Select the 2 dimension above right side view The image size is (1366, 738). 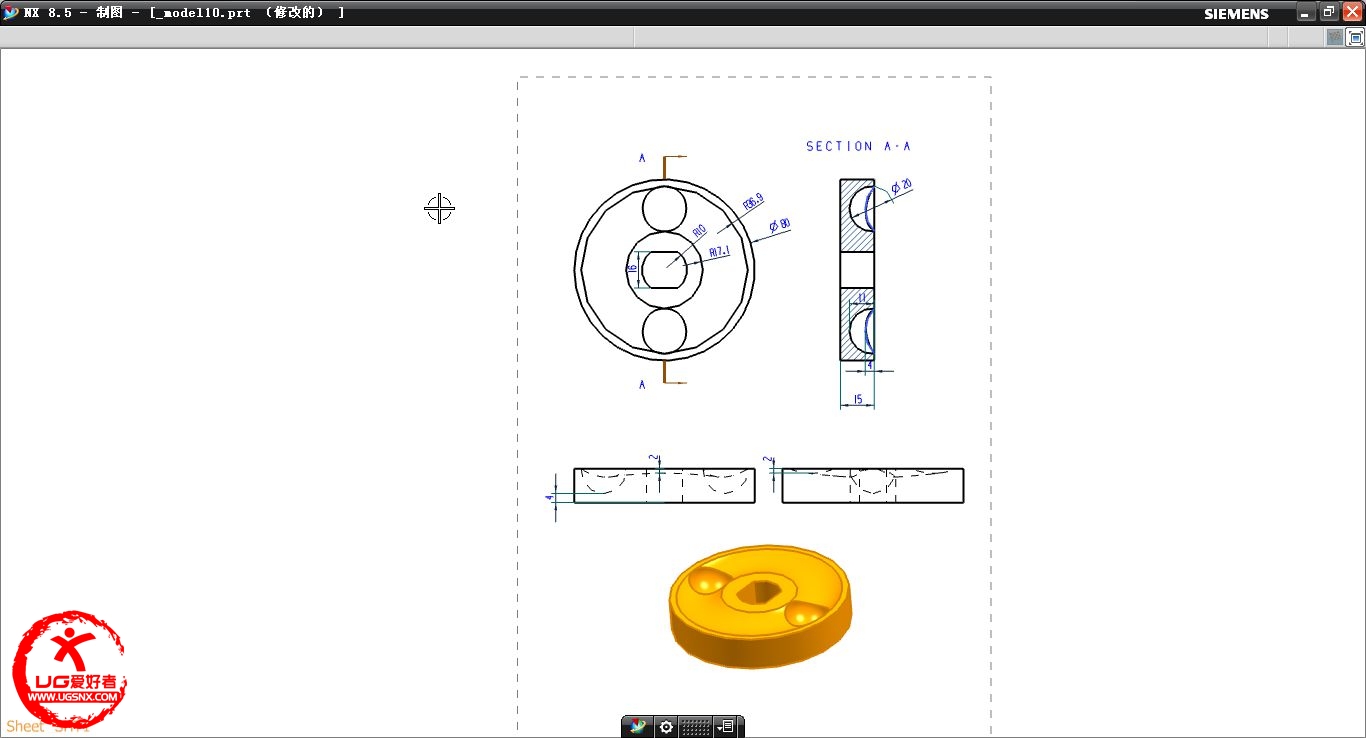(x=767, y=461)
